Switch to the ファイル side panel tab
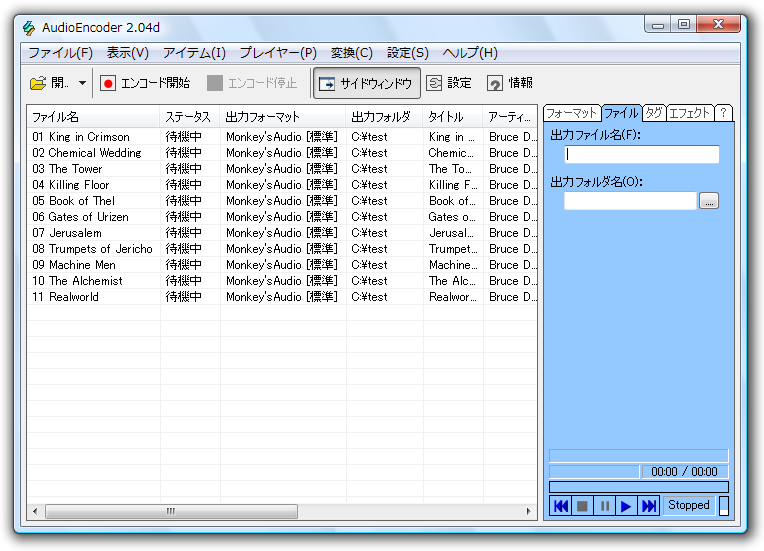The width and height of the screenshot is (764, 551). pos(621,113)
